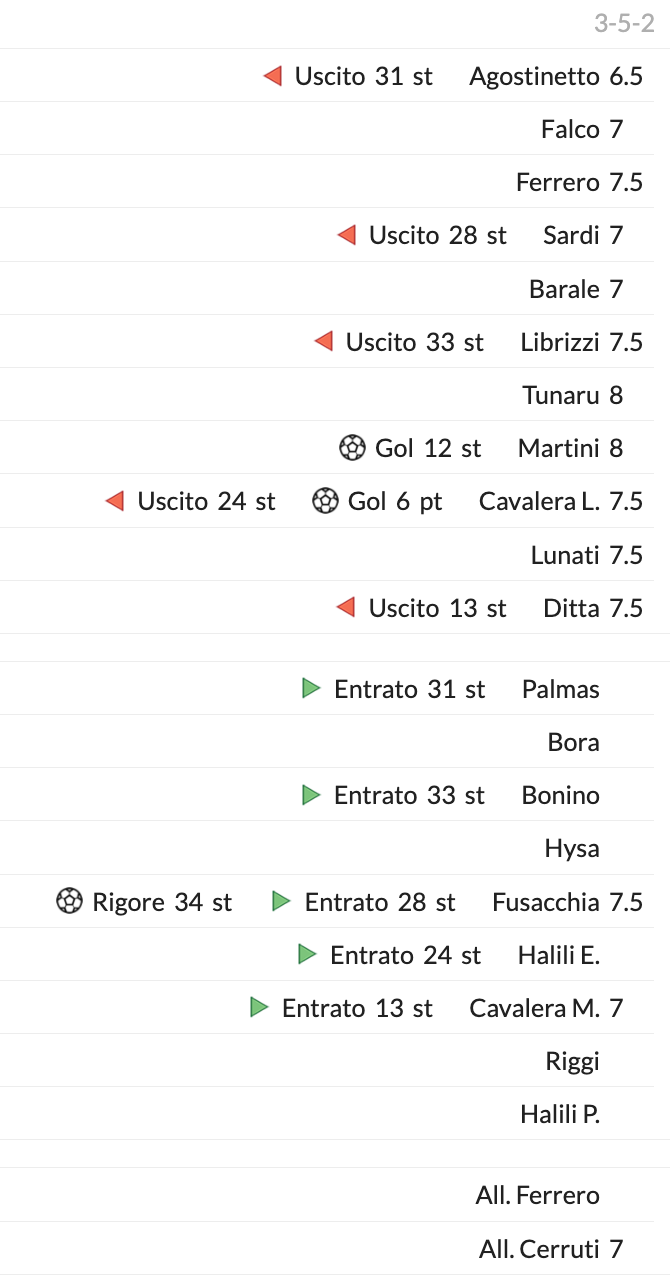Click coach name All. Ferrero
Screen dimensions: 670x1284
point(537,1195)
